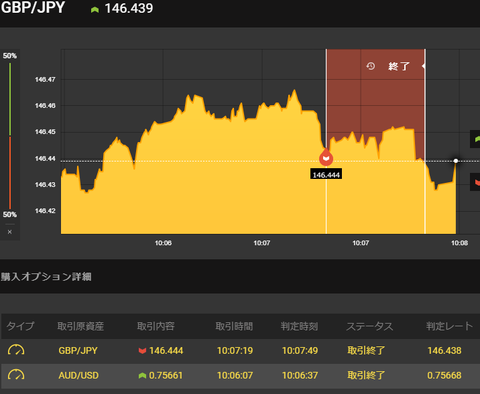The width and height of the screenshot is (480, 394).
Task: Click the 購入オプション詳細 section header
Action: point(46,277)
